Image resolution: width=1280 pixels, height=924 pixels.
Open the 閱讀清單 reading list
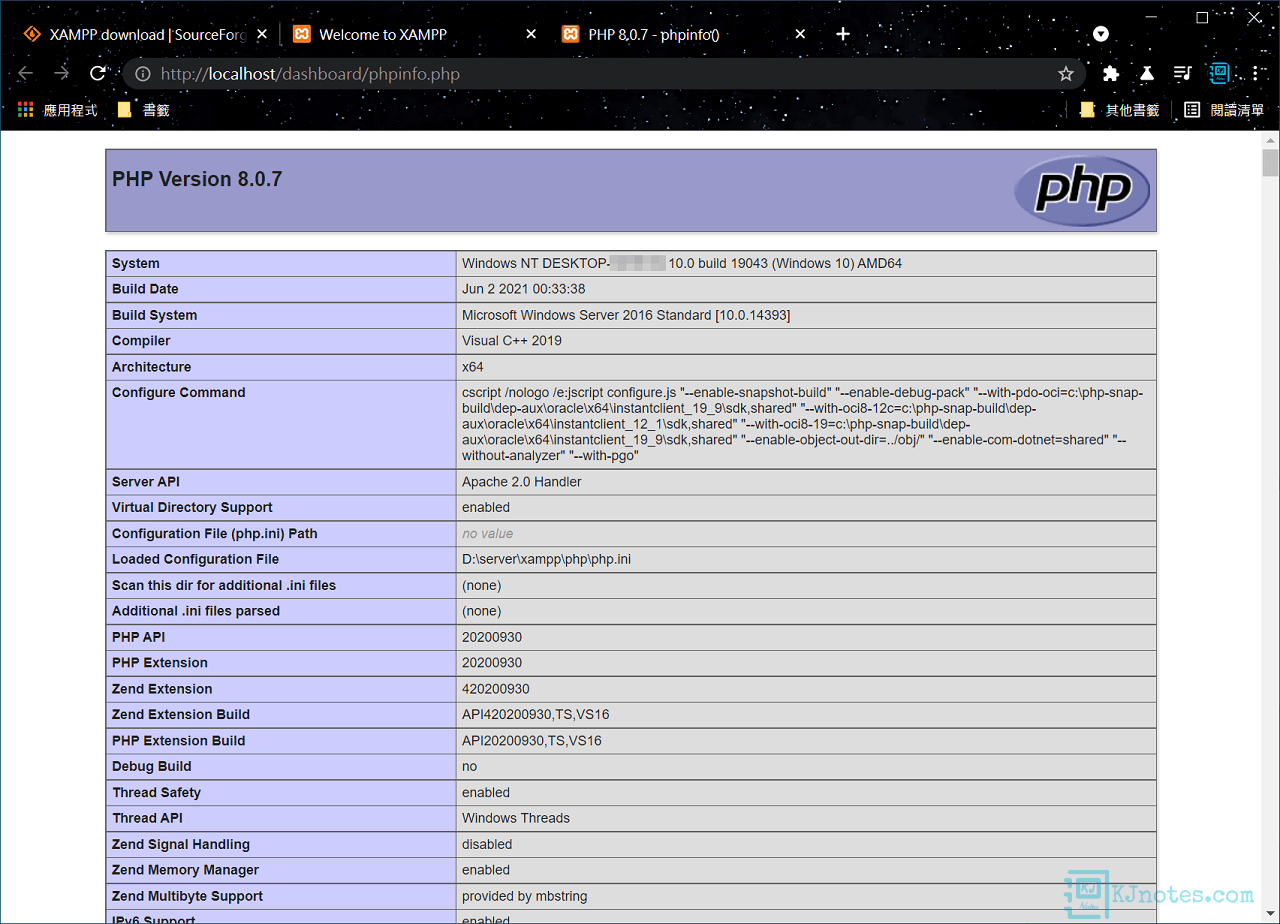click(1225, 110)
